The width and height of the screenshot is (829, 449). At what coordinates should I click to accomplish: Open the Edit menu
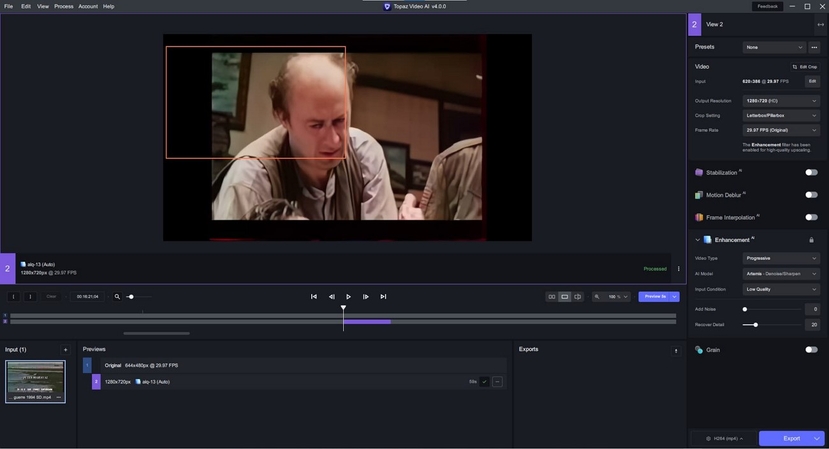point(25,6)
